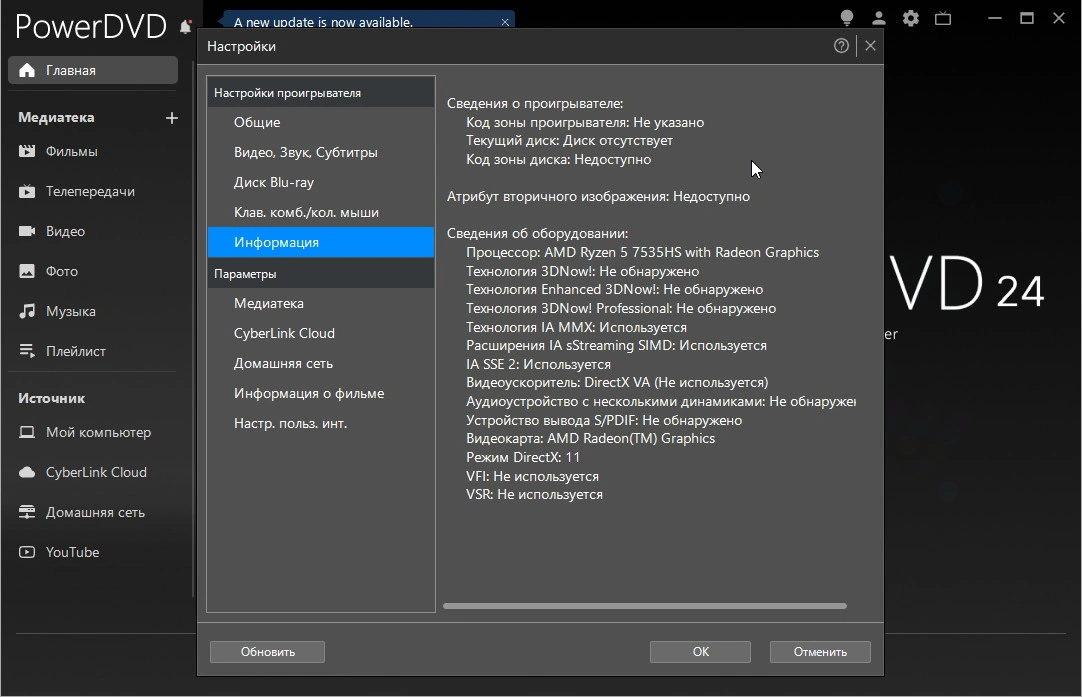
Task: Open the settings gear icon
Action: (x=910, y=18)
